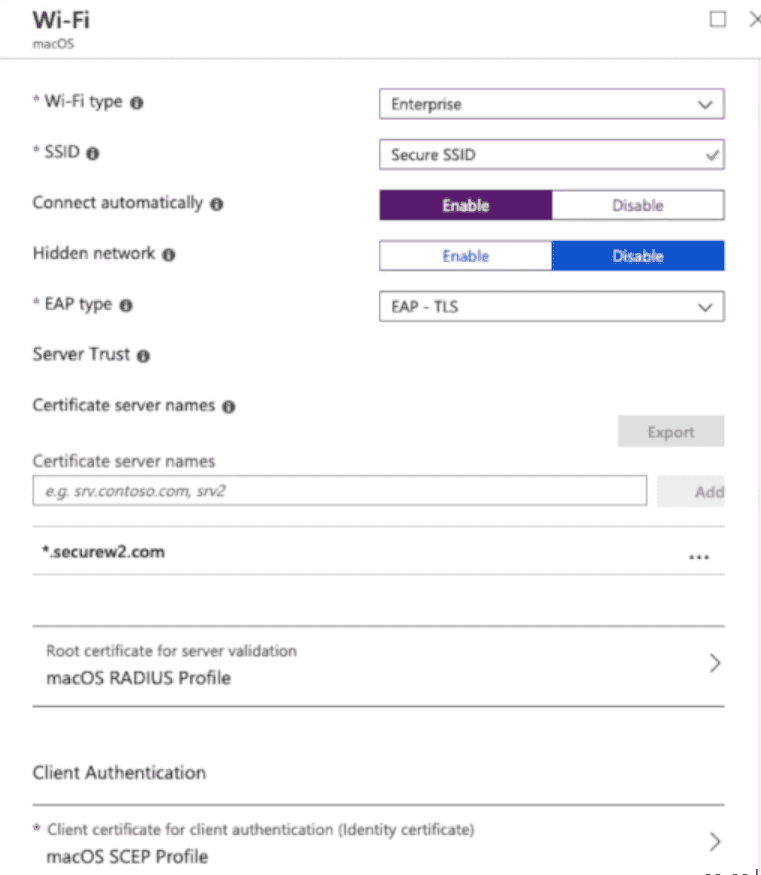761x875 pixels.
Task: Click the Certificate server names info icon
Action: [229, 407]
